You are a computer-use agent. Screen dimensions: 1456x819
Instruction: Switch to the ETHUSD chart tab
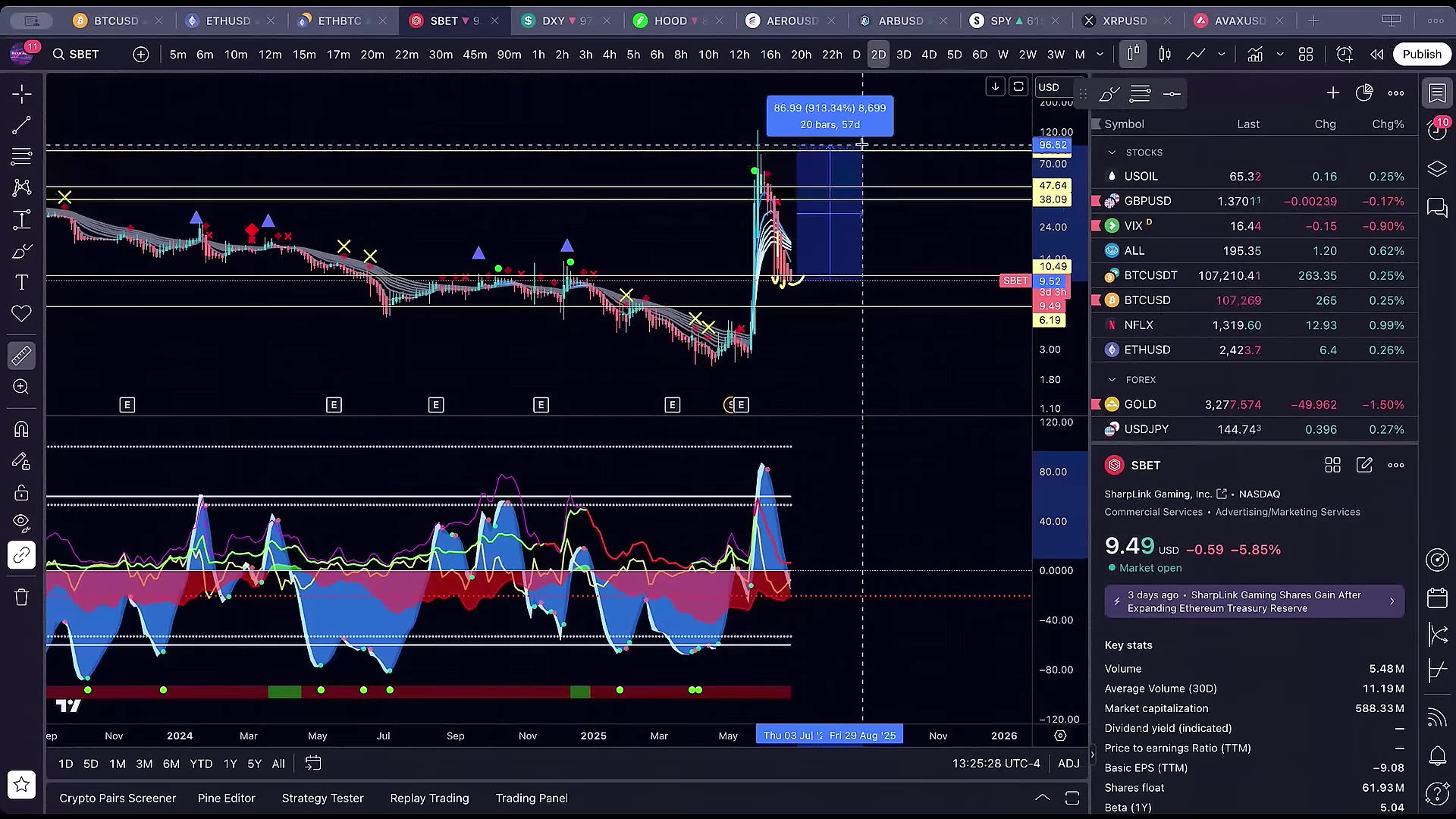coord(227,20)
